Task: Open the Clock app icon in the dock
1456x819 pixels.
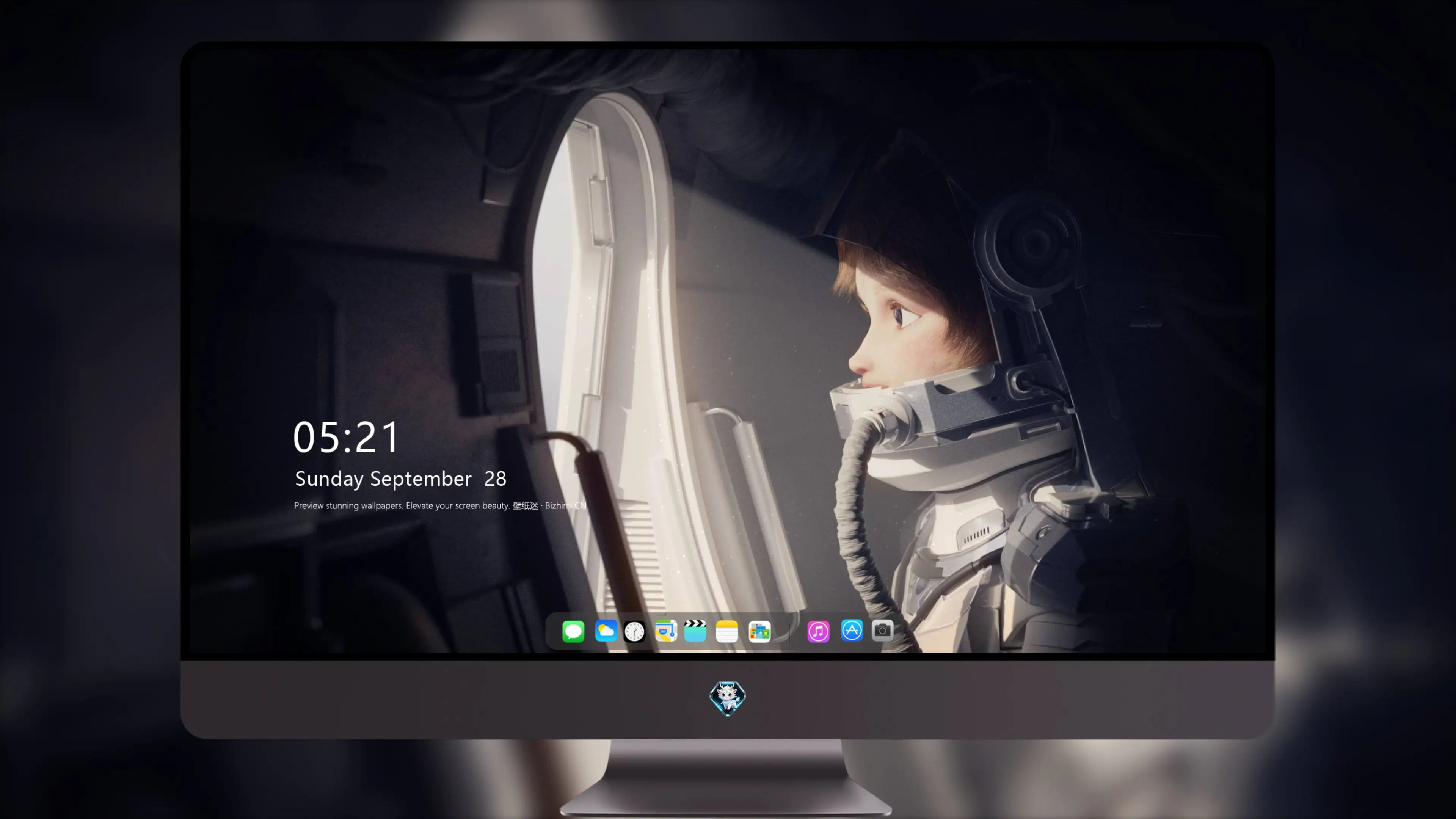Action: click(634, 631)
